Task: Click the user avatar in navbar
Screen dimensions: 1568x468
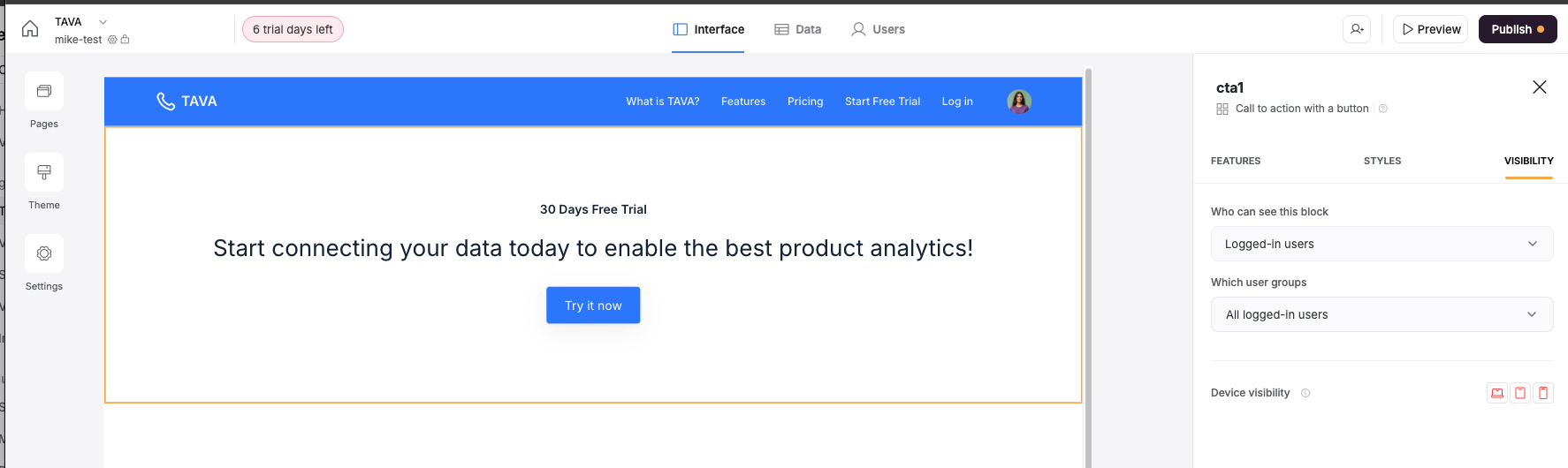Action: tap(1019, 102)
